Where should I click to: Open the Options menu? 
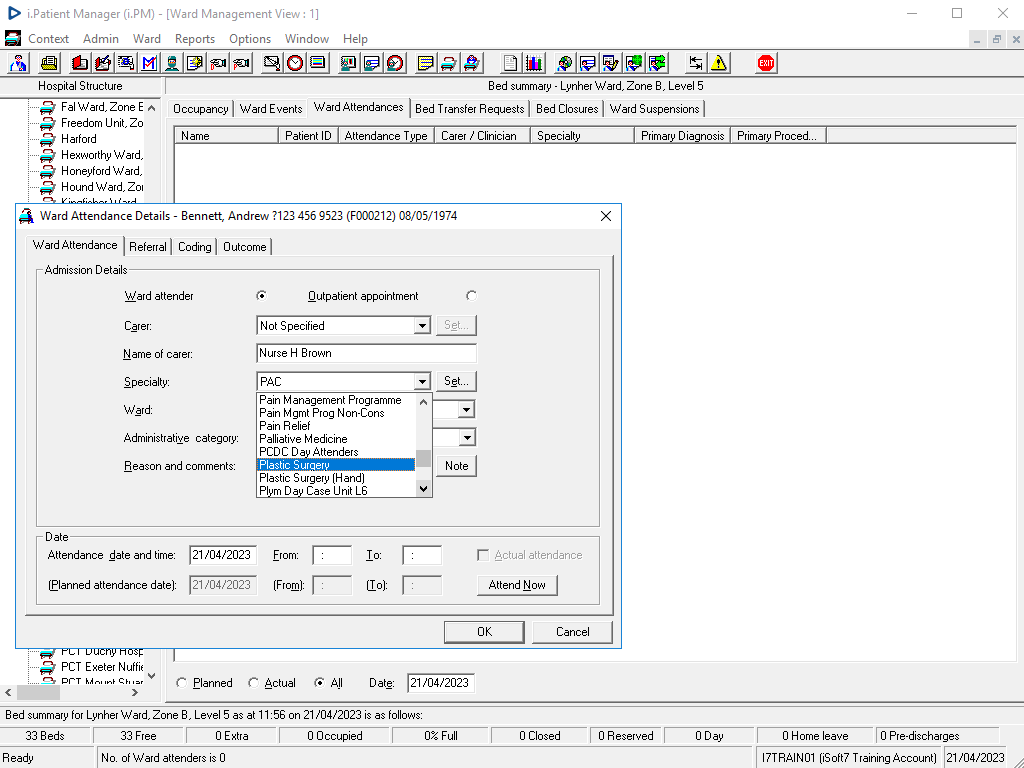click(x=249, y=39)
